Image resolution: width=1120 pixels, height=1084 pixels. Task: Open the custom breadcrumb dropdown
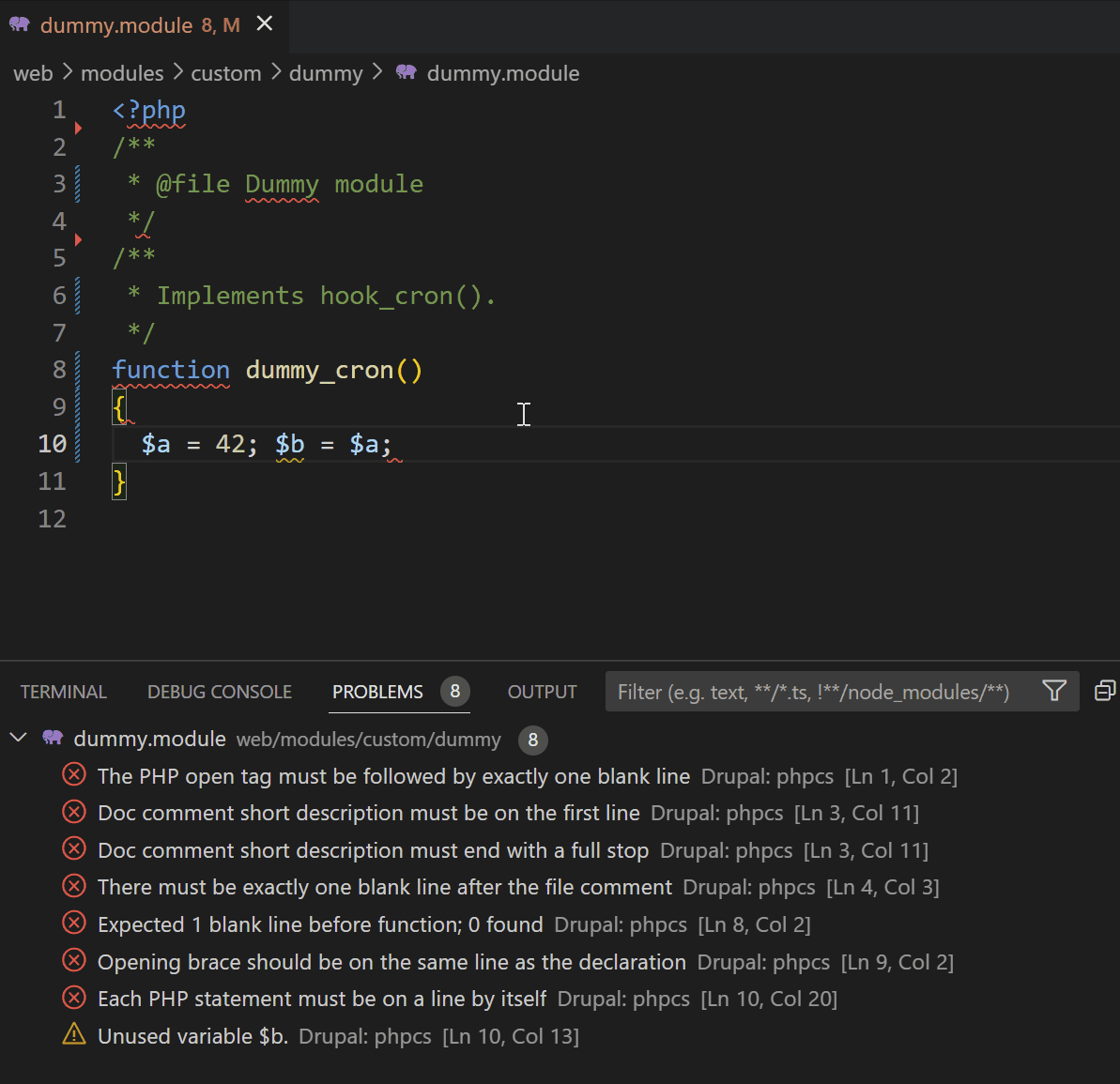[225, 72]
